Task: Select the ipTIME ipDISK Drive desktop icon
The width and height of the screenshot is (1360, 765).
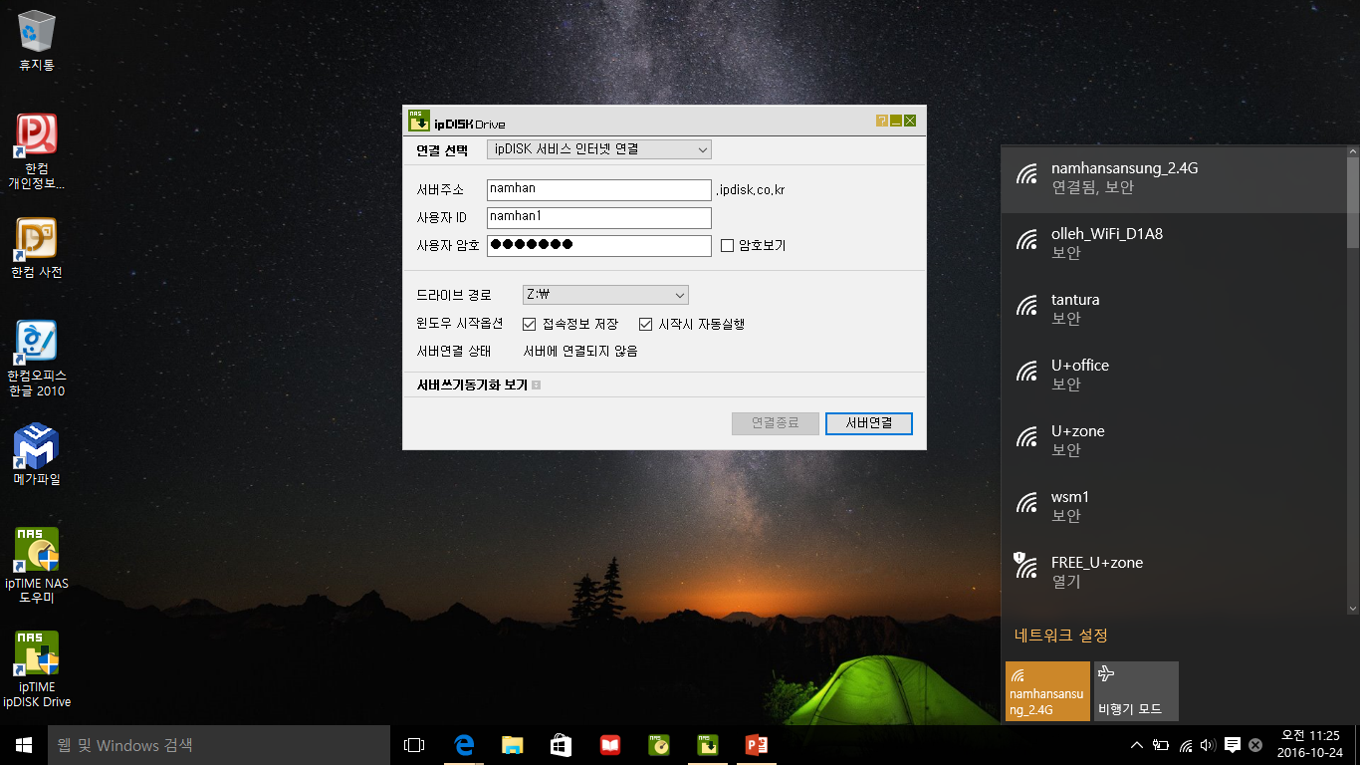Action: pyautogui.click(x=37, y=670)
